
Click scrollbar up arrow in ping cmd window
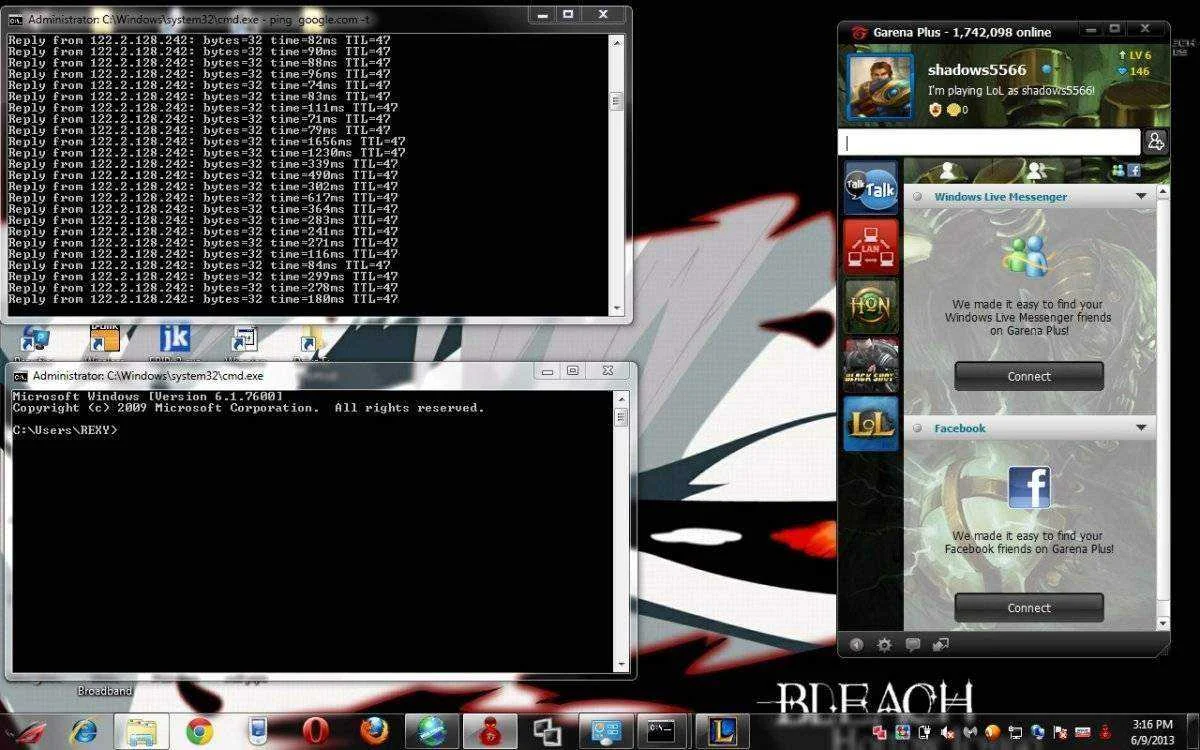pyautogui.click(x=617, y=42)
